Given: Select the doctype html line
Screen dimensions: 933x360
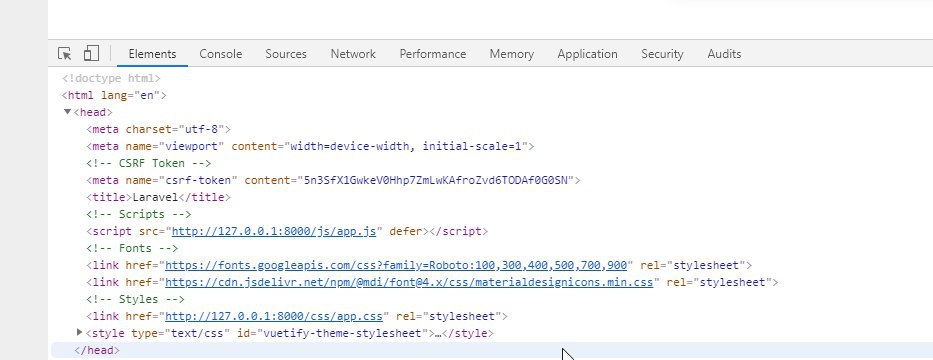Looking at the screenshot, I should coord(111,78).
